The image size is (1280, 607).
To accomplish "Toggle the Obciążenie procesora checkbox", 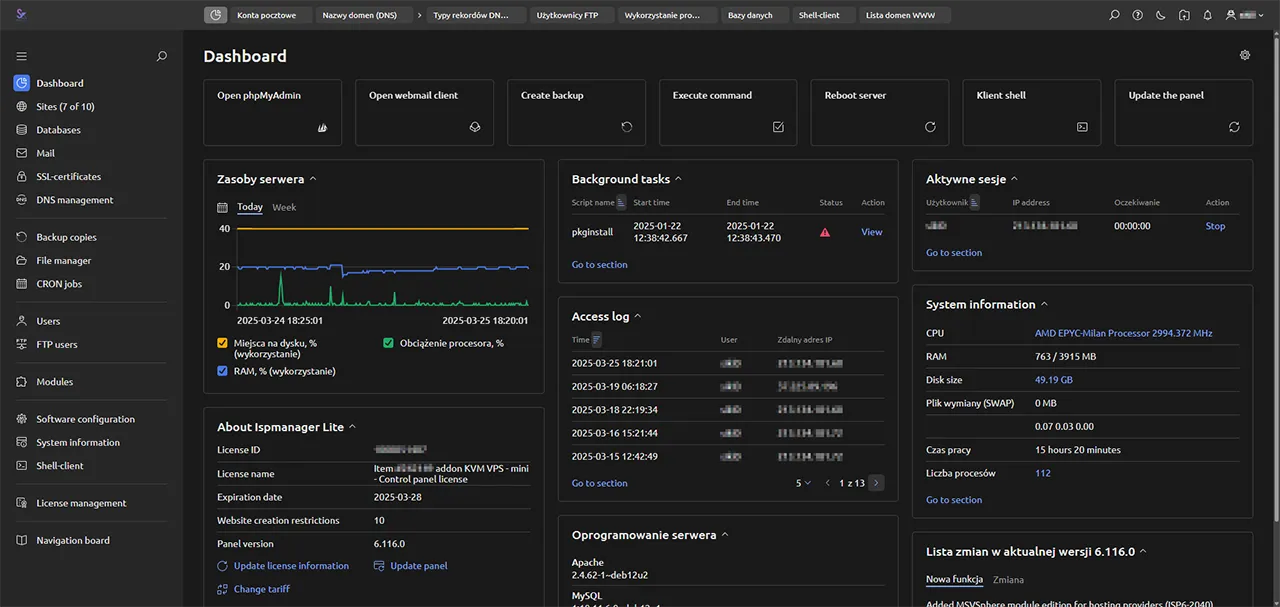I will [x=389, y=343].
